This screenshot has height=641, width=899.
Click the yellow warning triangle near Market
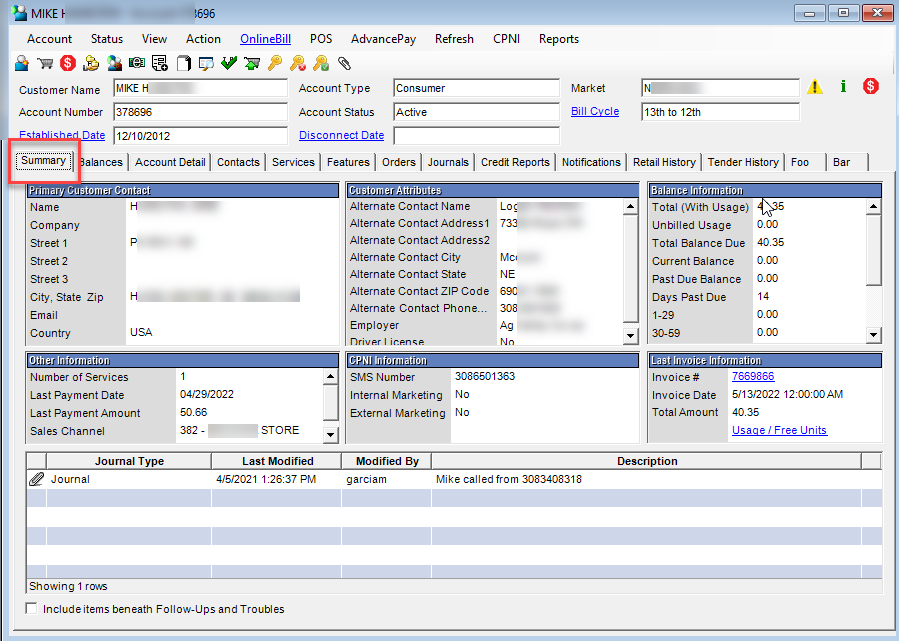tap(815, 87)
